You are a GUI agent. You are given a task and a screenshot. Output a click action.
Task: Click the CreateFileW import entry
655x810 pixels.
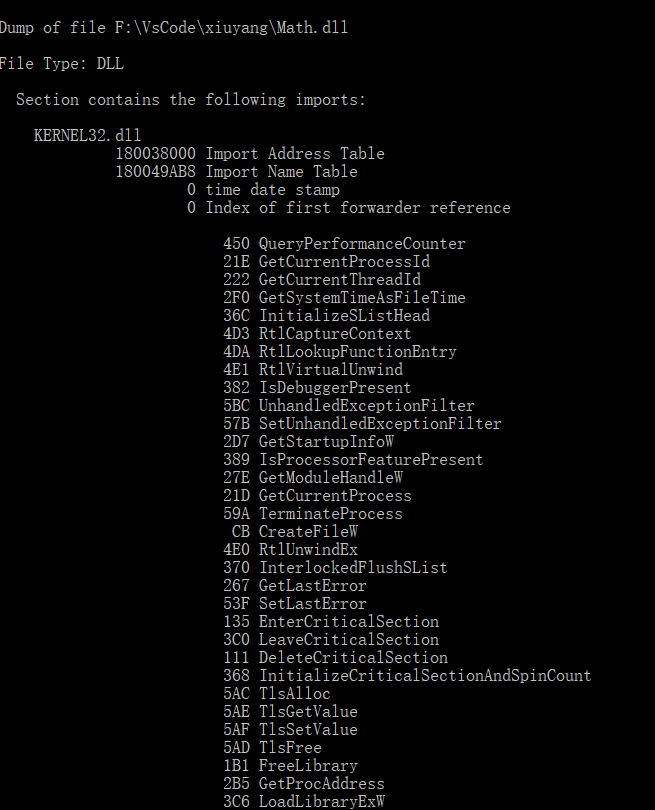click(308, 532)
